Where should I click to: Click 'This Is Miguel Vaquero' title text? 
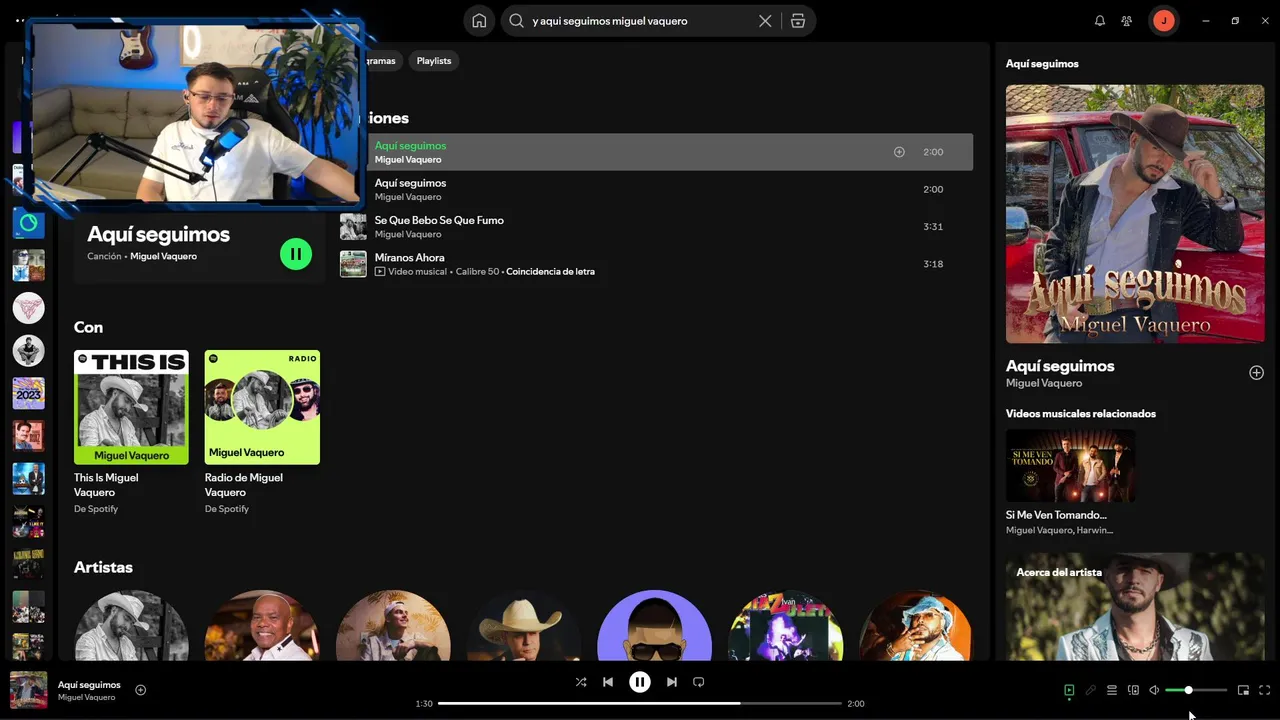coord(106,485)
